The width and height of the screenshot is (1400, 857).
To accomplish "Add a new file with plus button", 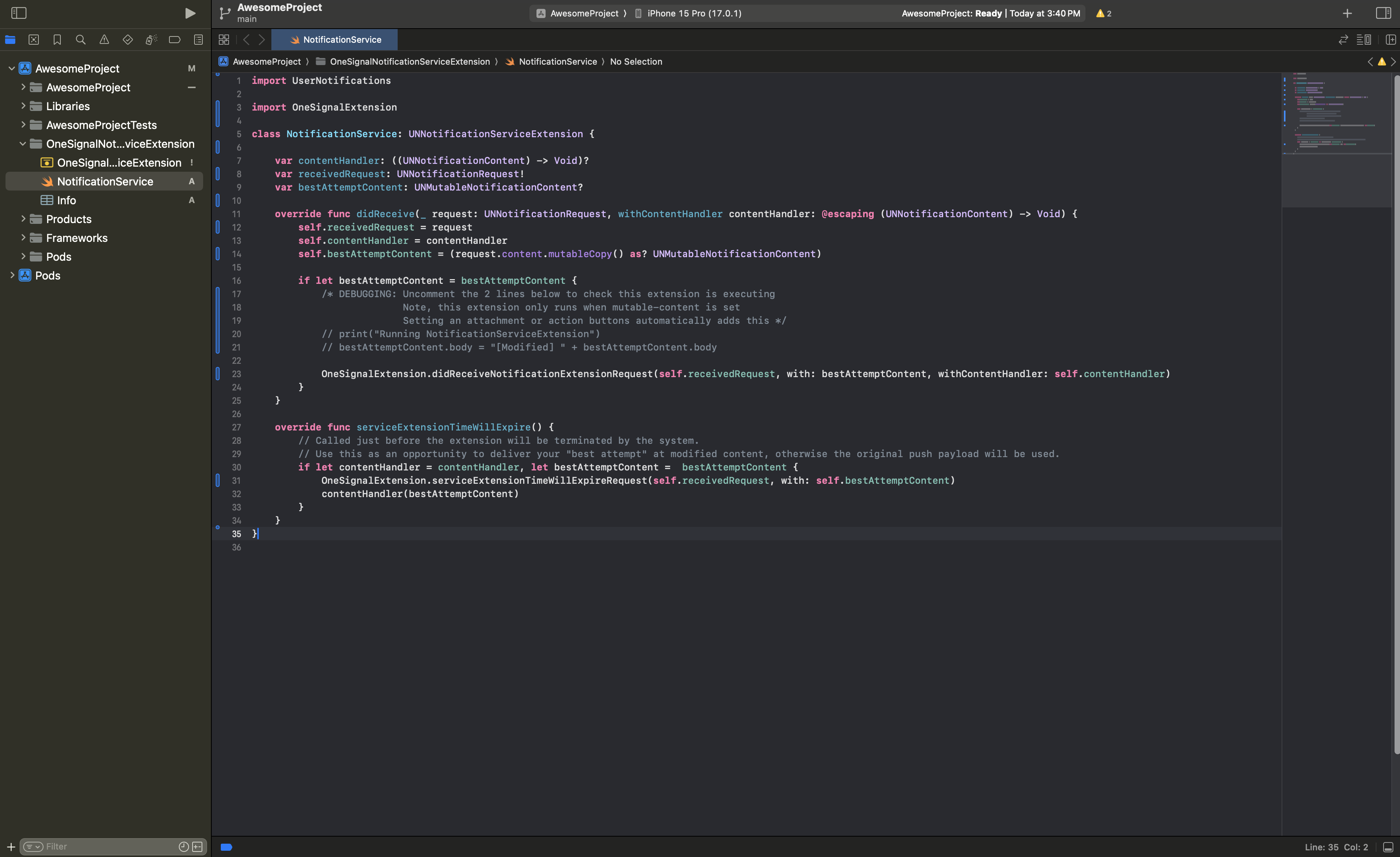I will click(x=11, y=847).
